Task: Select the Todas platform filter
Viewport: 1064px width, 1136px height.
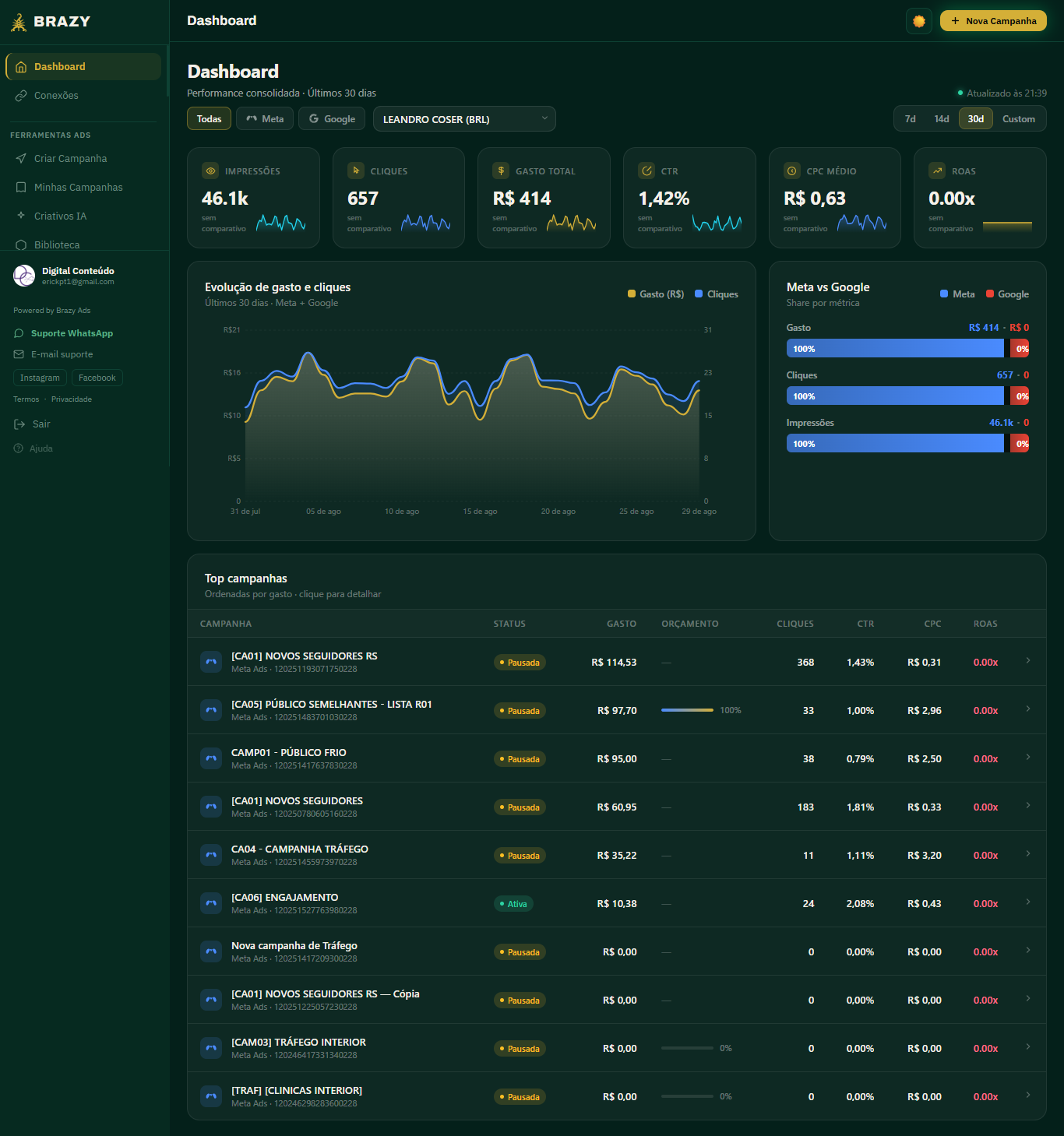Action: [x=209, y=119]
